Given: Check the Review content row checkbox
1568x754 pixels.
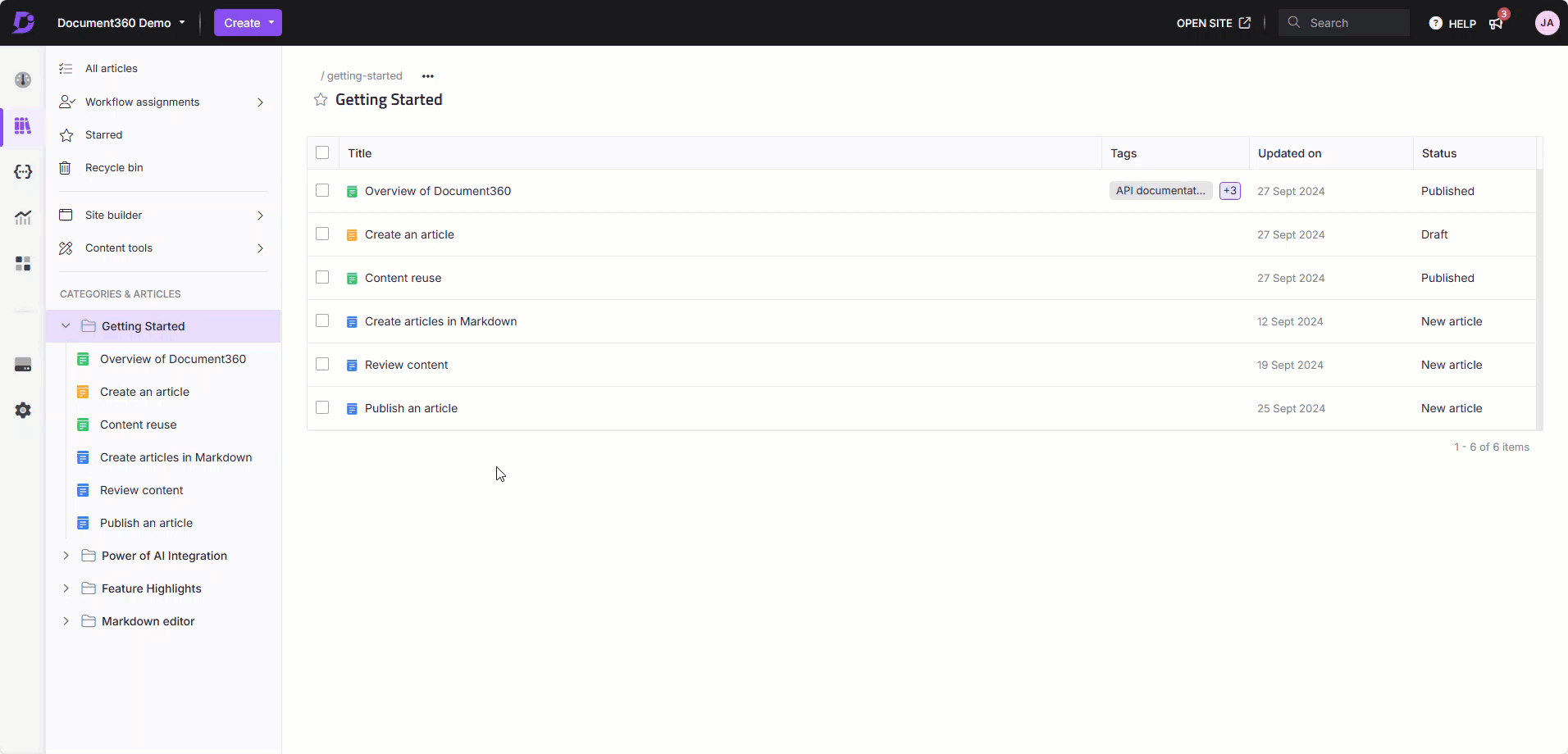Looking at the screenshot, I should tap(322, 364).
